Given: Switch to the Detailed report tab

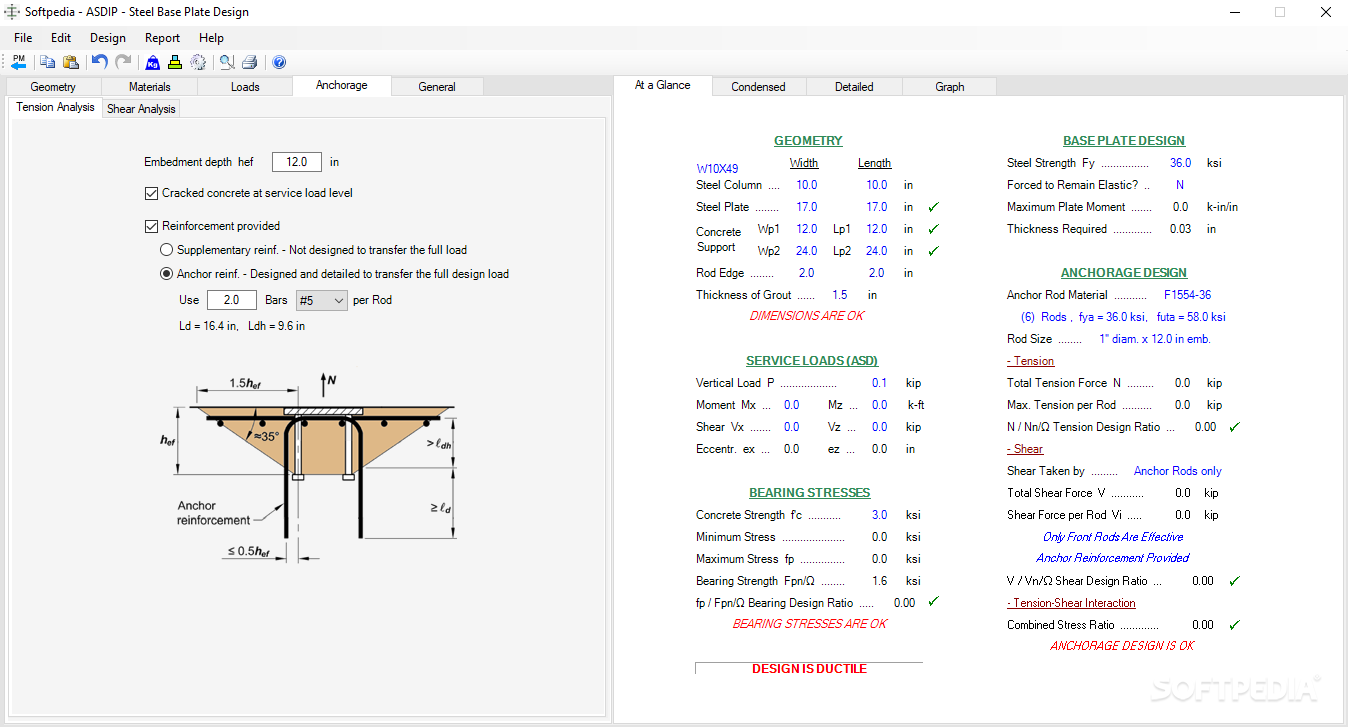Looking at the screenshot, I should [854, 87].
